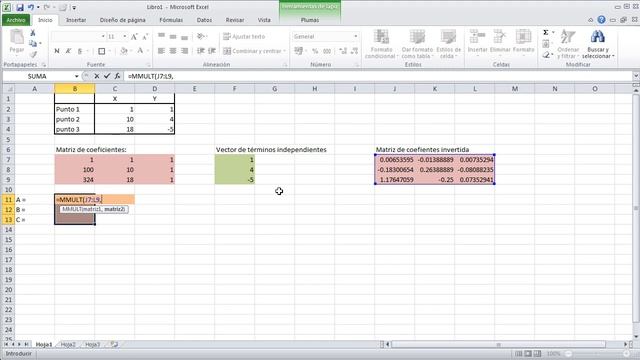Click the Cut scissors icon
The height and width of the screenshot is (360, 640).
coord(33,33)
